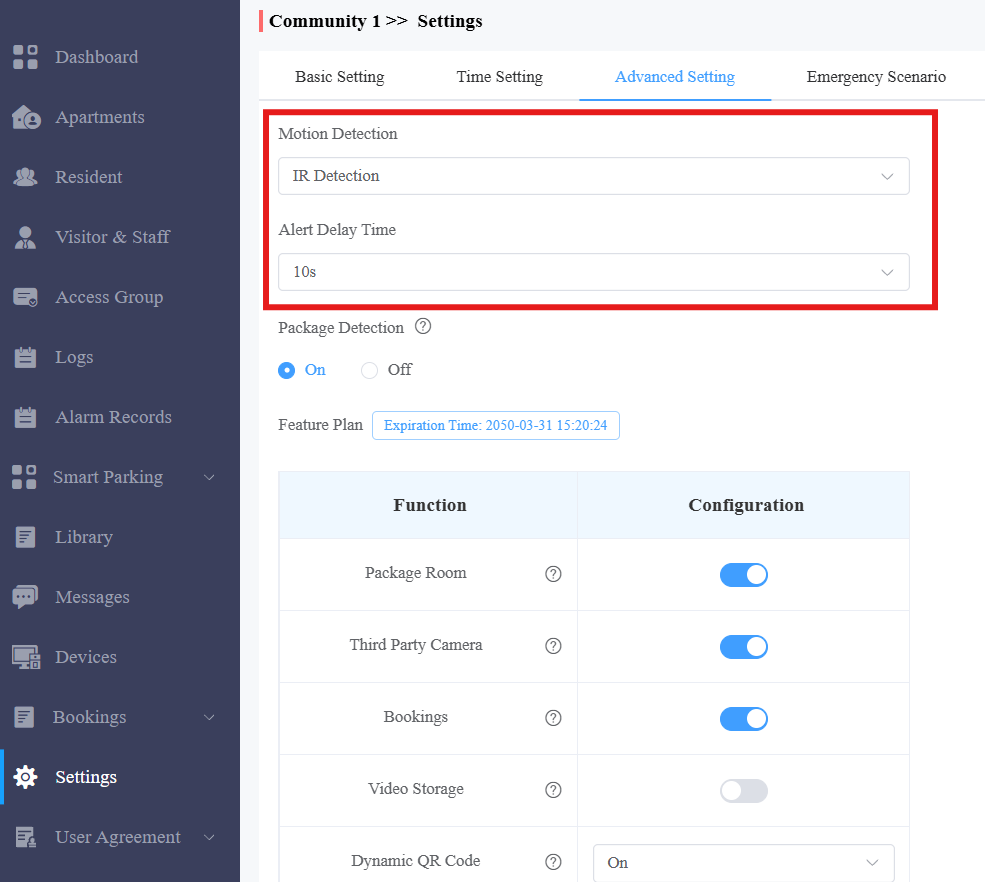985x882 pixels.
Task: Toggle the Package Room switch
Action: click(744, 575)
